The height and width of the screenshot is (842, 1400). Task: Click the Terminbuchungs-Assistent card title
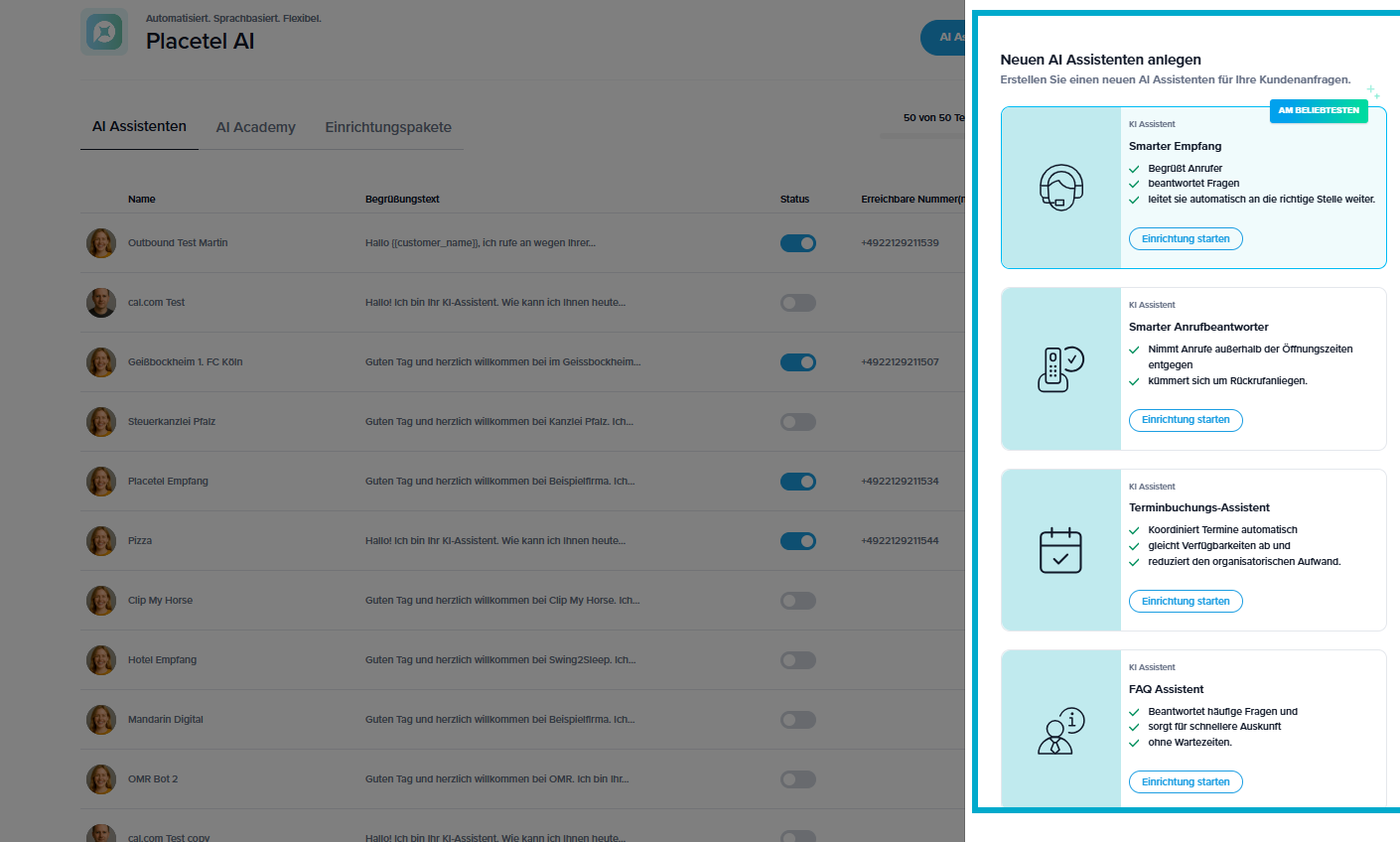coord(1199,507)
